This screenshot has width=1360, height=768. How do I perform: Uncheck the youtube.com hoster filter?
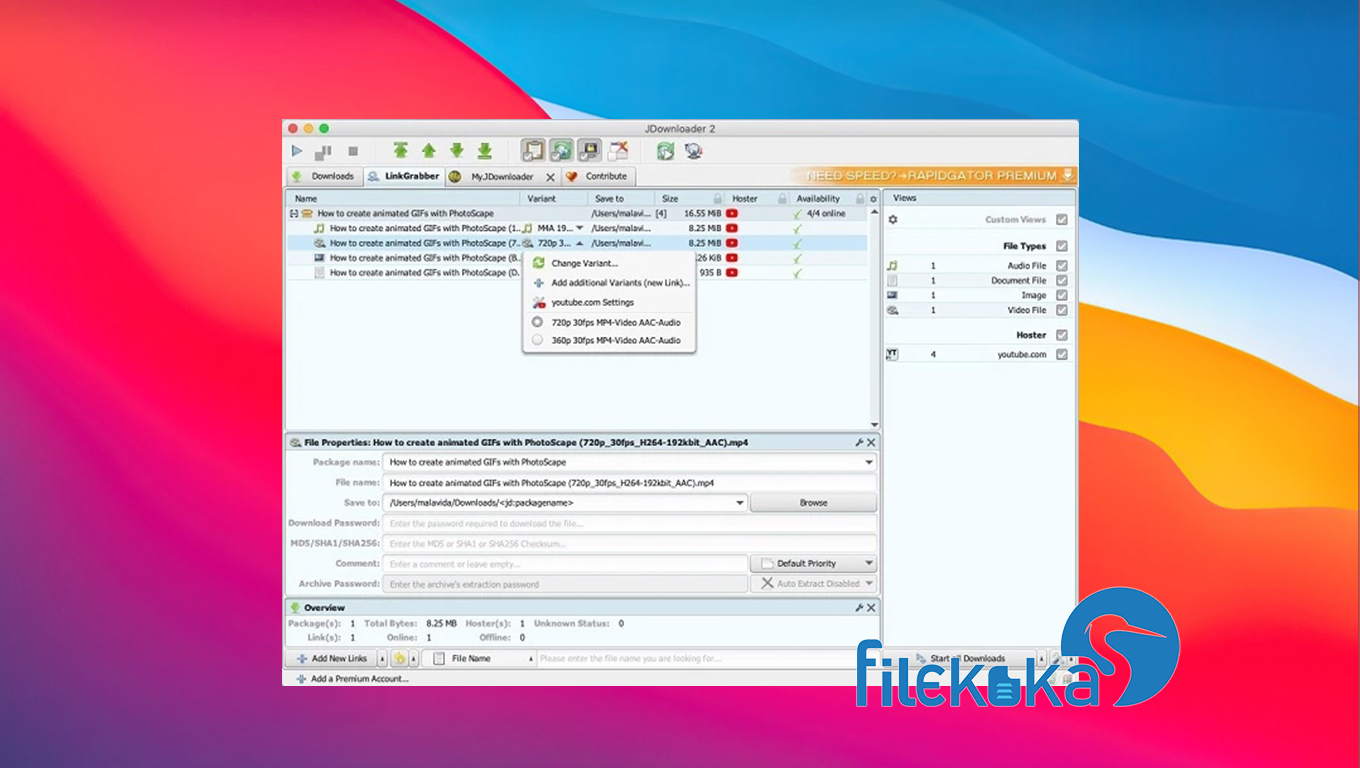coord(1062,354)
